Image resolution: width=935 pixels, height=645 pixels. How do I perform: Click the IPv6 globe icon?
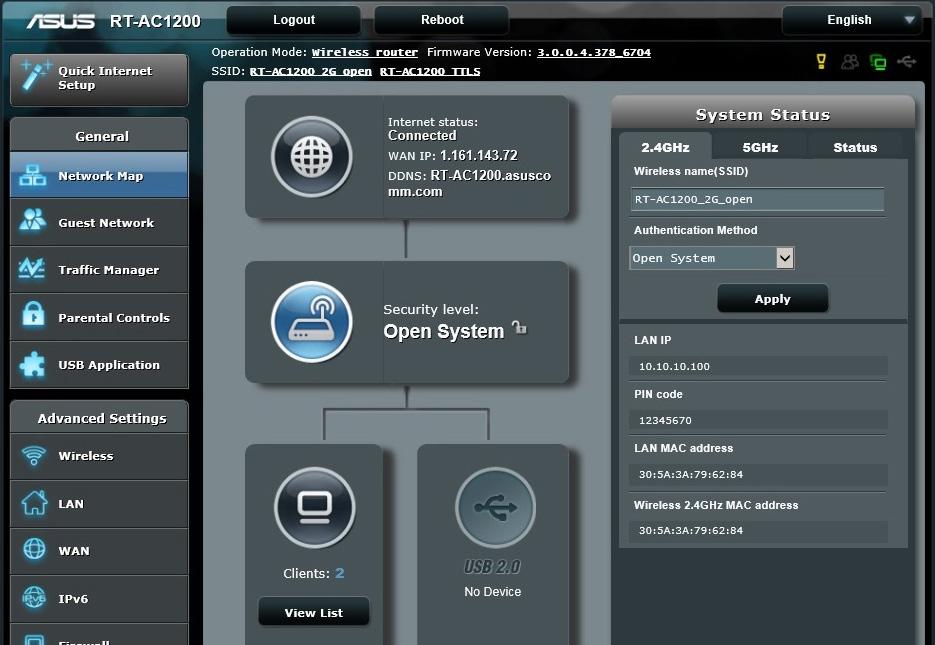[34, 597]
